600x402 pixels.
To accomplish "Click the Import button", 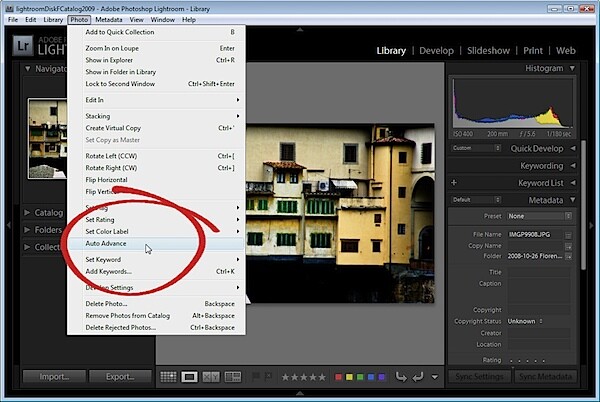I will tap(54, 377).
